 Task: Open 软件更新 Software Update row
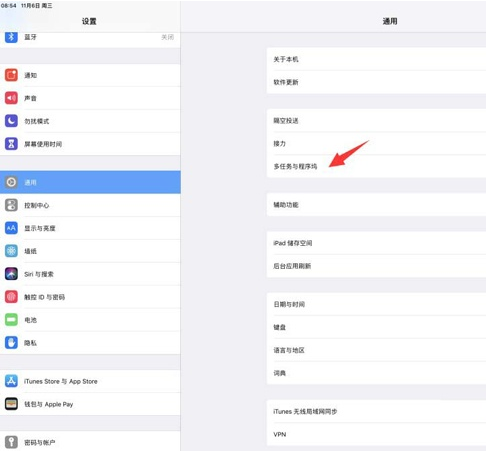point(376,82)
